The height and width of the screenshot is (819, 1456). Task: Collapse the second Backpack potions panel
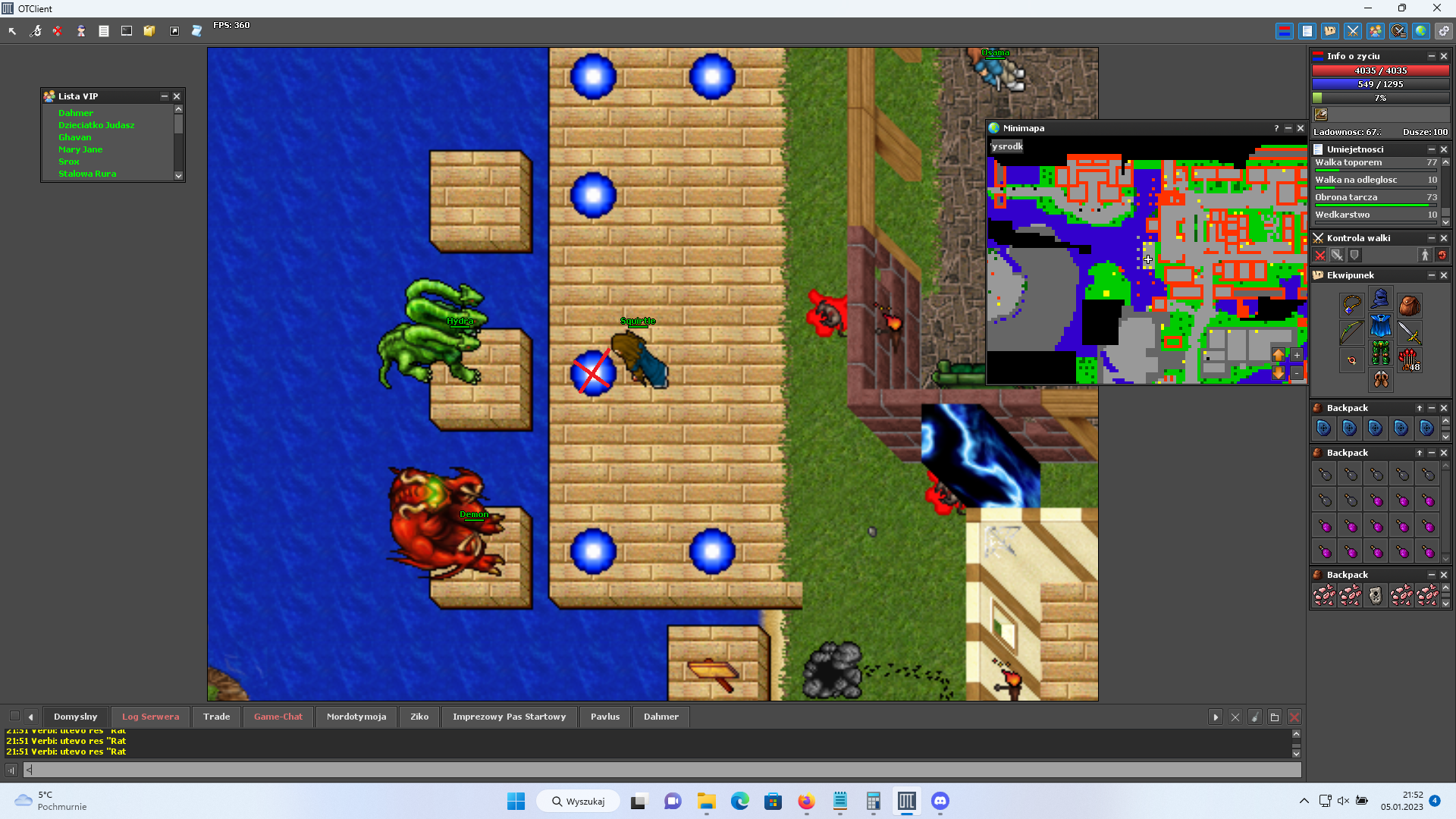pyautogui.click(x=1432, y=453)
